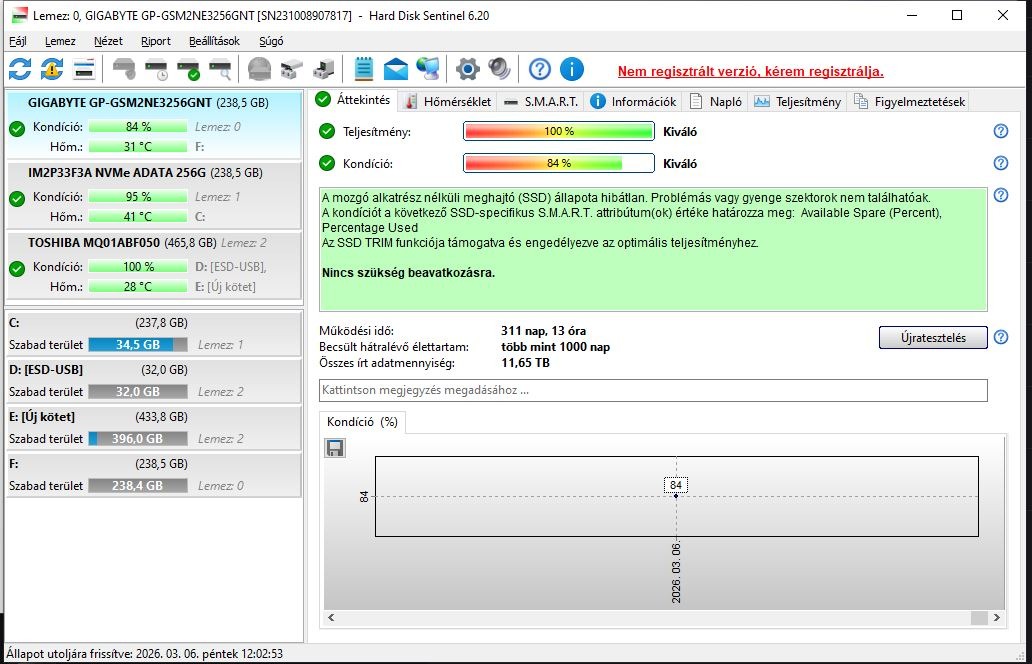1032x664 pixels.
Task: Click the help icon beside Kondíció bar
Action: pyautogui.click(x=1000, y=163)
